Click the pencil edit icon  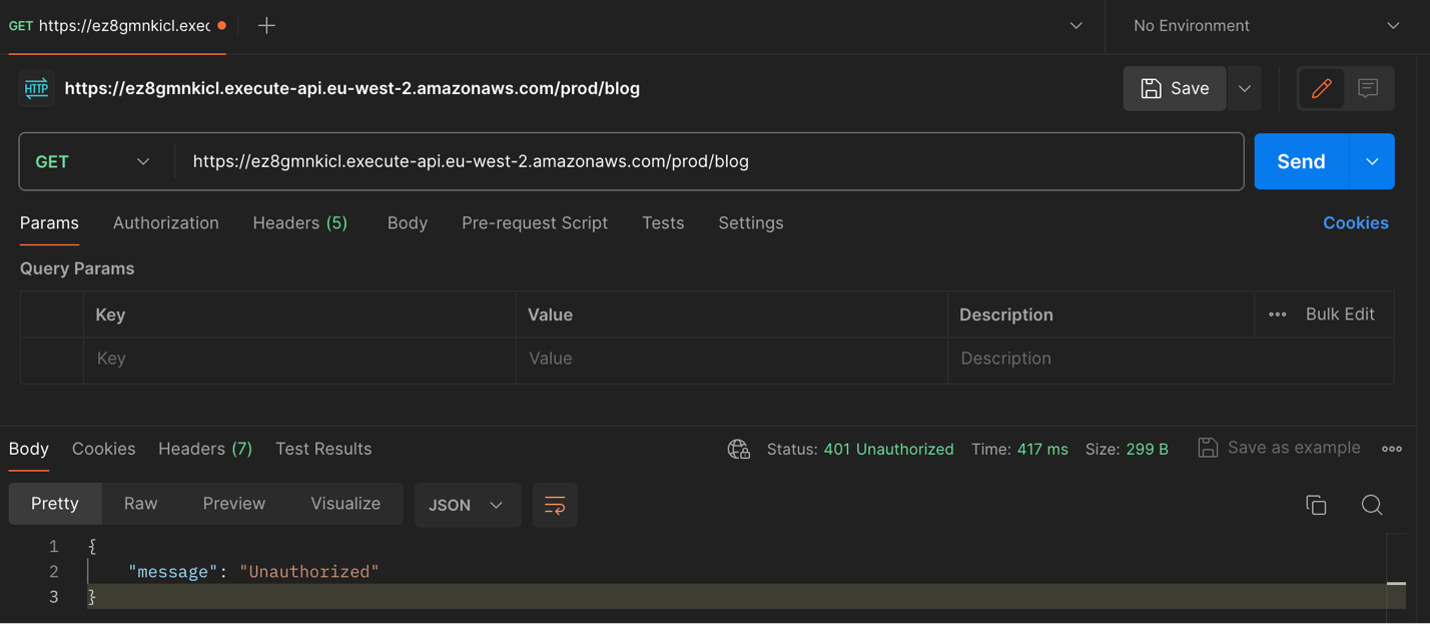coord(1321,88)
